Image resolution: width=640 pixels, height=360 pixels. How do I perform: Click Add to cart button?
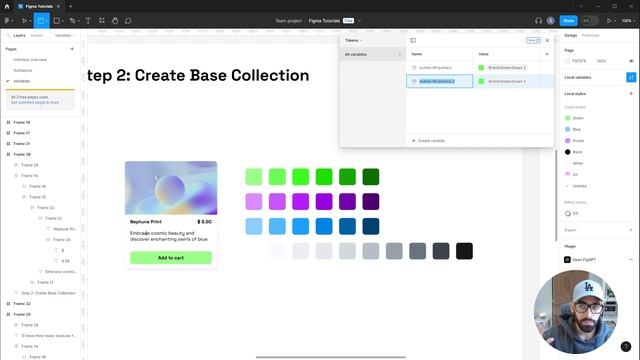click(x=171, y=258)
